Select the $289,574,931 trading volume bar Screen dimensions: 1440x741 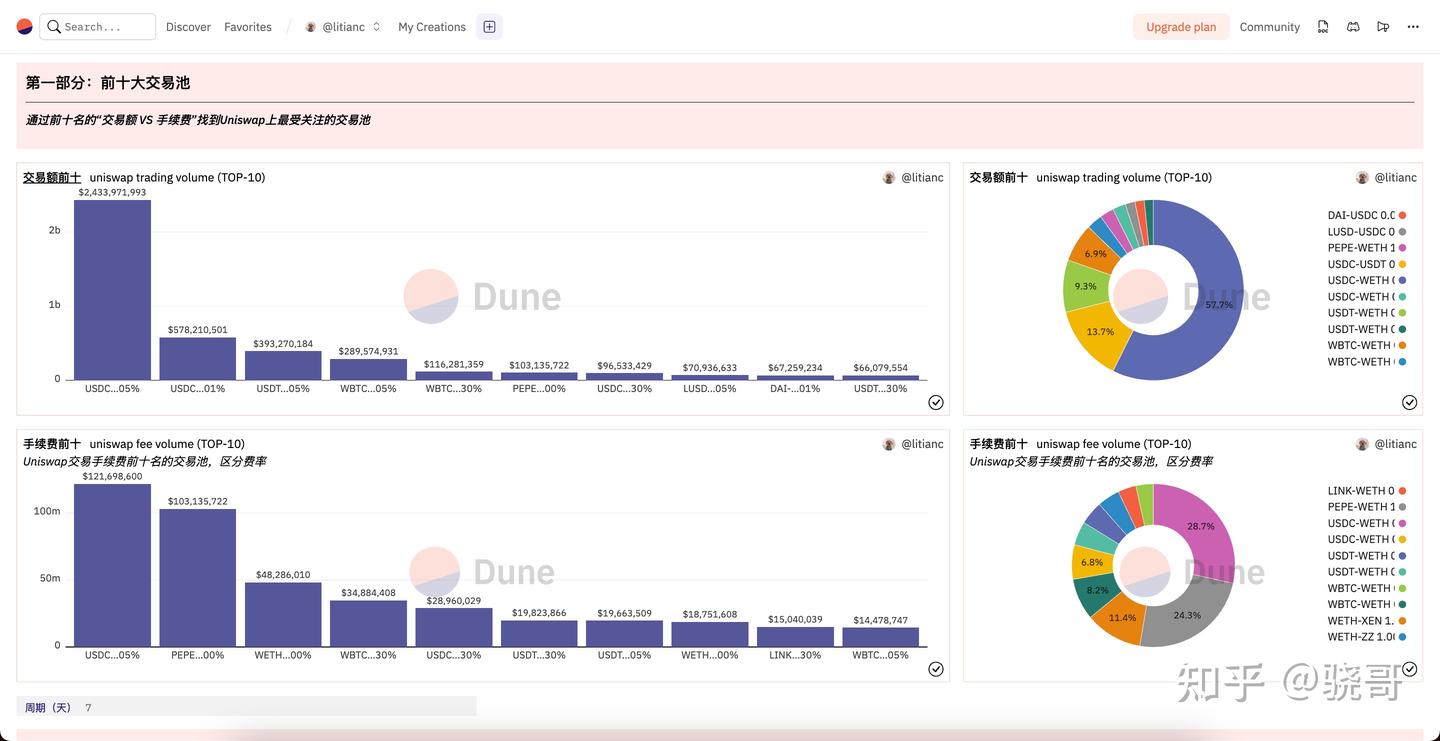[x=368, y=369]
